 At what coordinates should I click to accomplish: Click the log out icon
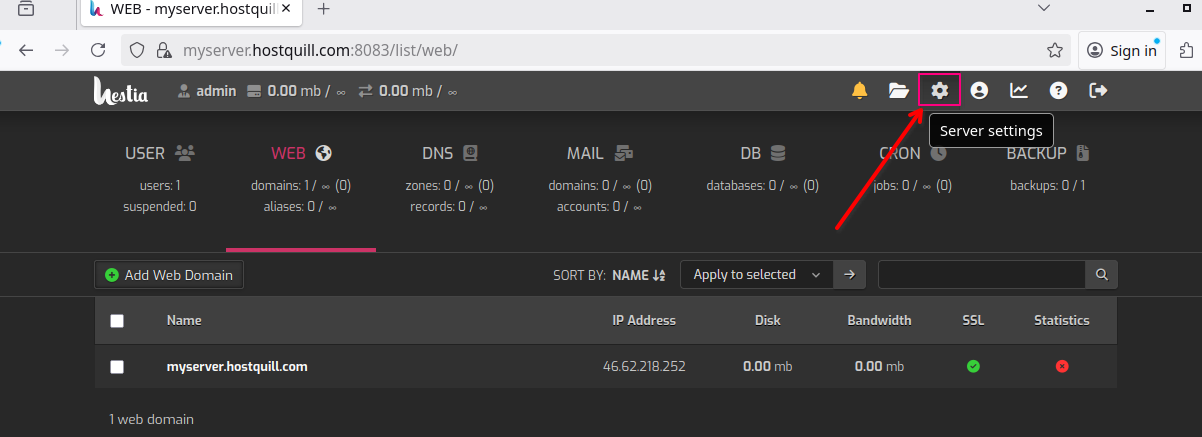click(x=1098, y=91)
